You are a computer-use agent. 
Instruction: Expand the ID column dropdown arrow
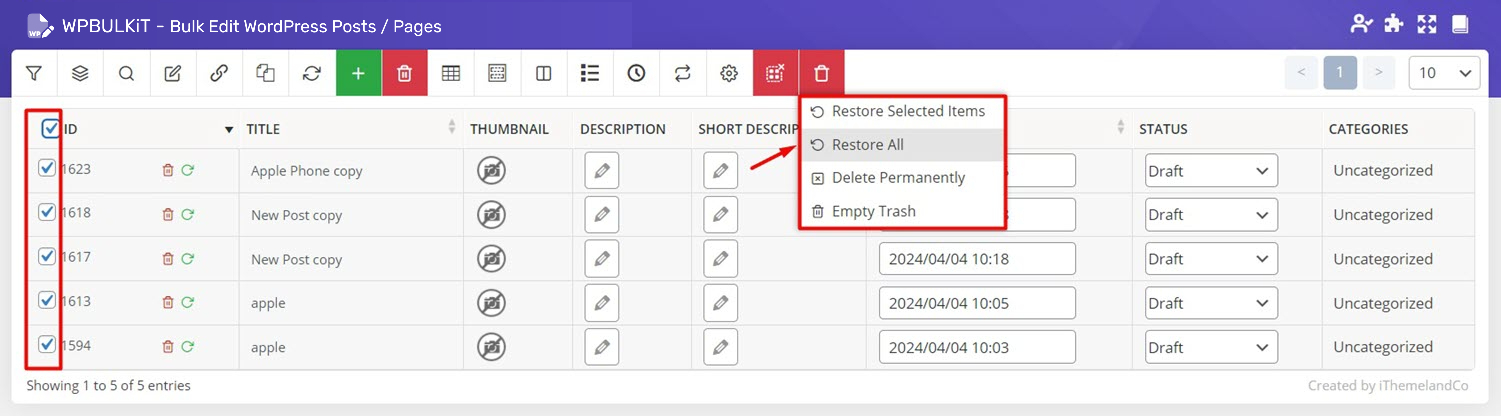tap(229, 130)
